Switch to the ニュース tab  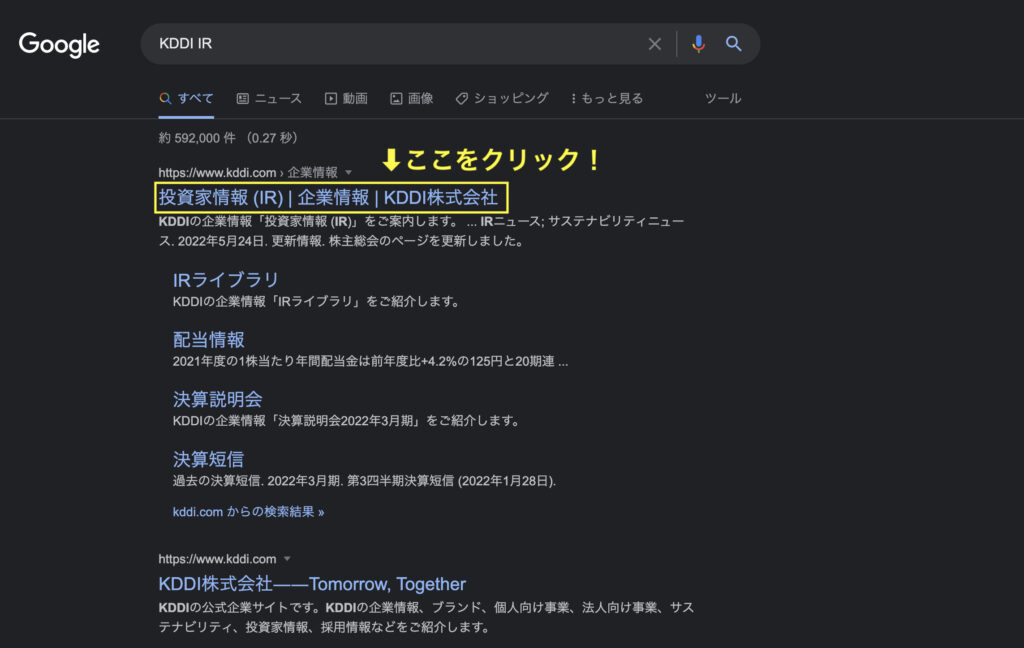tap(269, 98)
